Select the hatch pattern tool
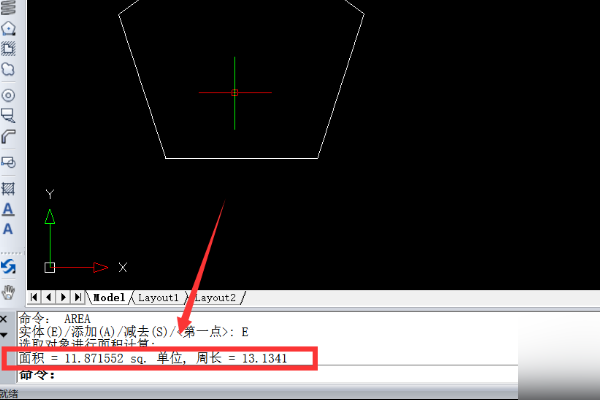The width and height of the screenshot is (600, 400). click(x=8, y=188)
